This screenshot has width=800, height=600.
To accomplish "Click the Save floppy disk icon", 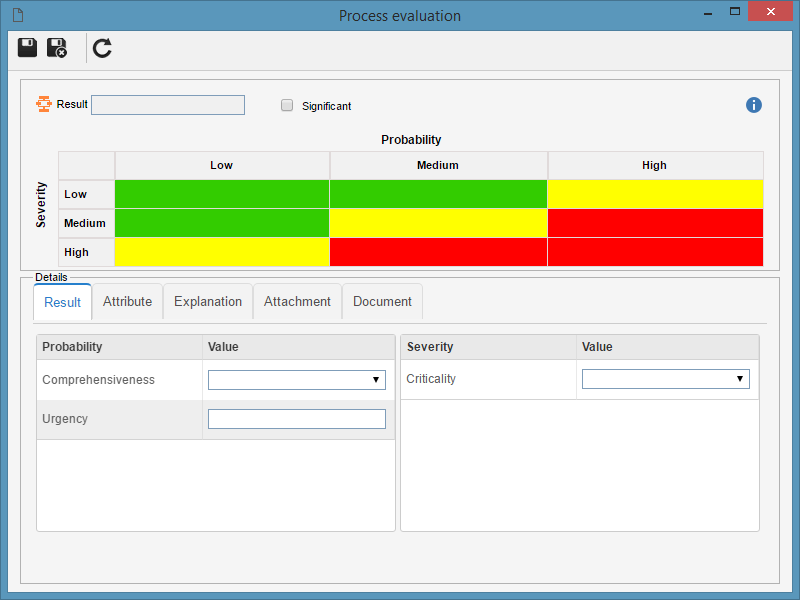I will coord(28,47).
